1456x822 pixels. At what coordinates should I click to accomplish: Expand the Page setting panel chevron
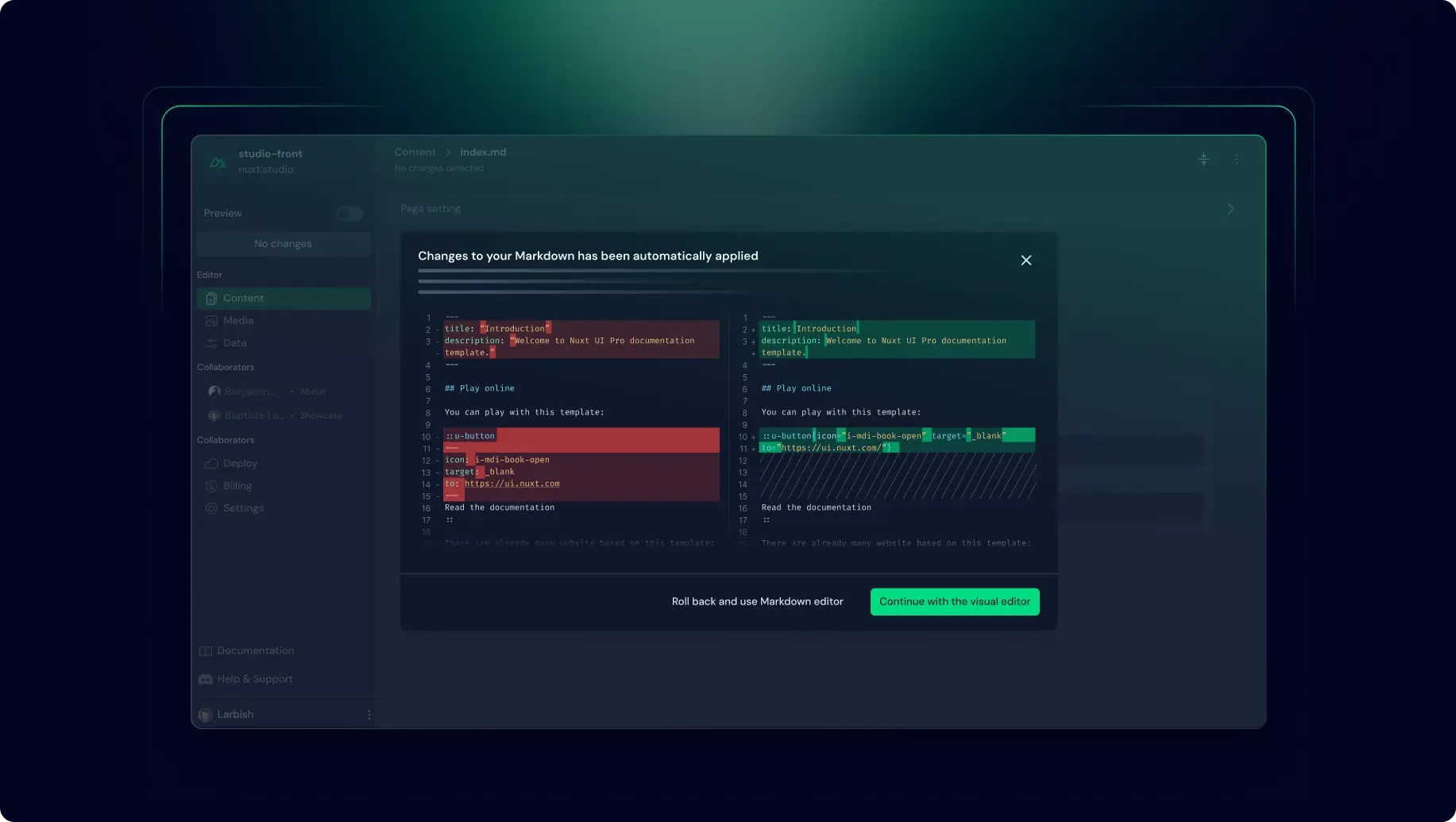coord(1230,208)
